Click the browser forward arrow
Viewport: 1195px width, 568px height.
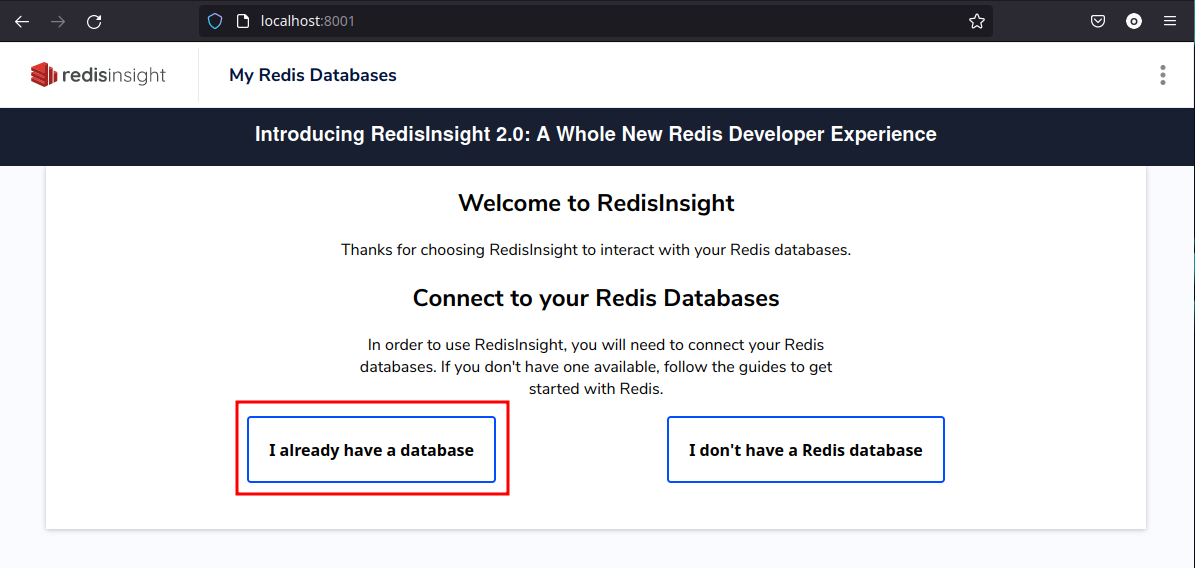[x=58, y=21]
